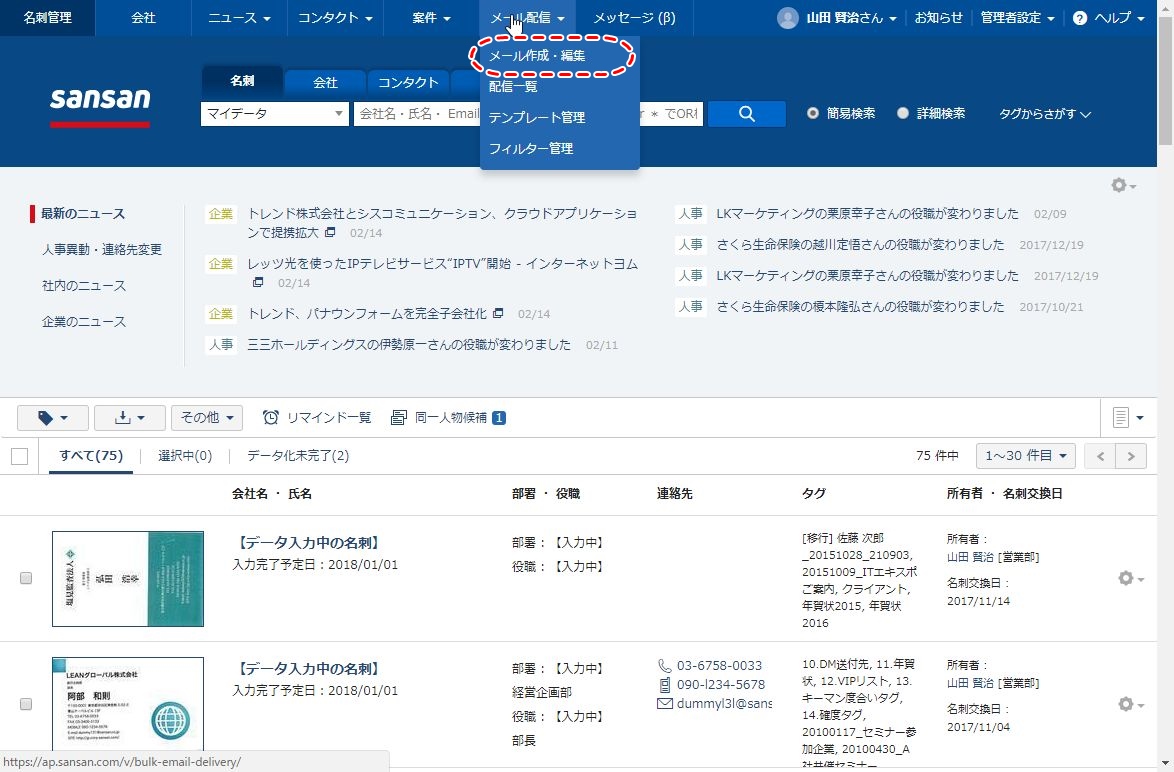Open the 管理者設定 dropdown

(1018, 18)
